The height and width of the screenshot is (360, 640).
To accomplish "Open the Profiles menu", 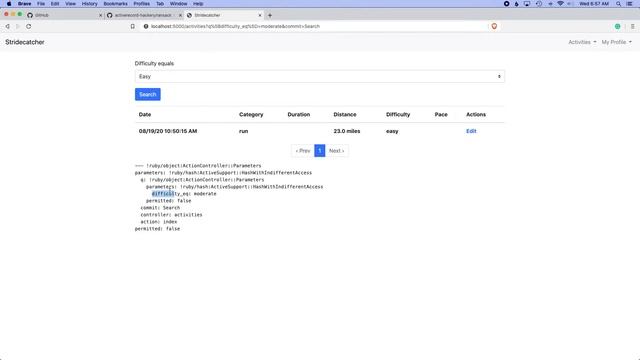I will (x=142, y=4).
